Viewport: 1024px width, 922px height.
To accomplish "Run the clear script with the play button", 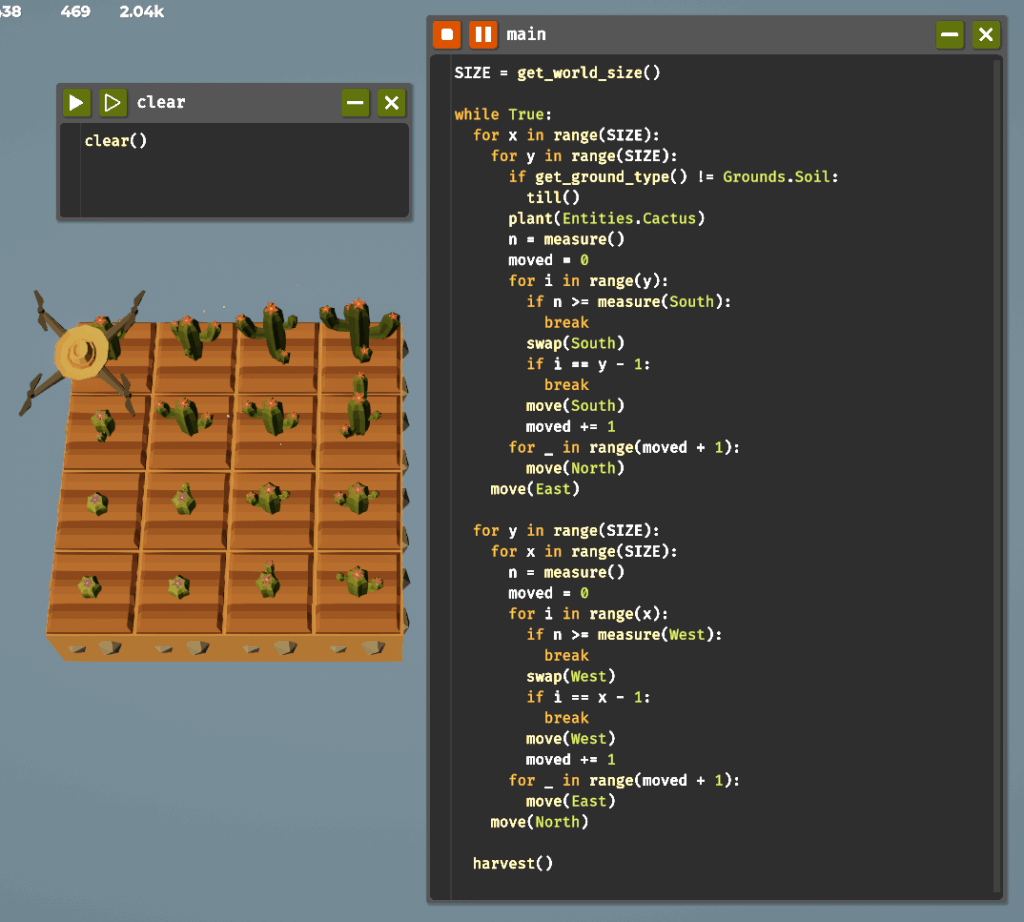I will 76,102.
